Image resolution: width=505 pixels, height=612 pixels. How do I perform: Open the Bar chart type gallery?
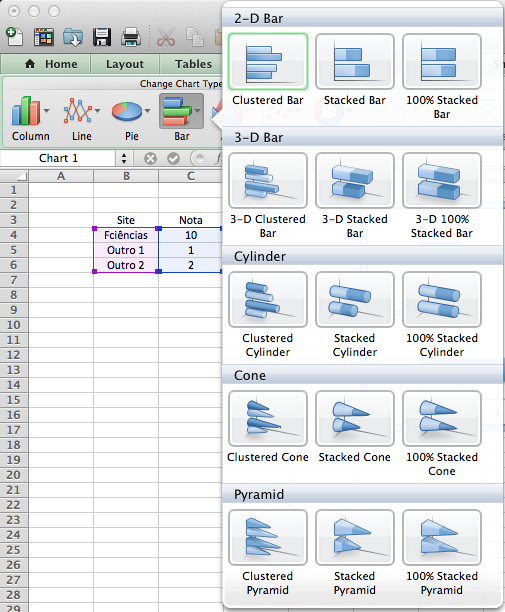181,117
